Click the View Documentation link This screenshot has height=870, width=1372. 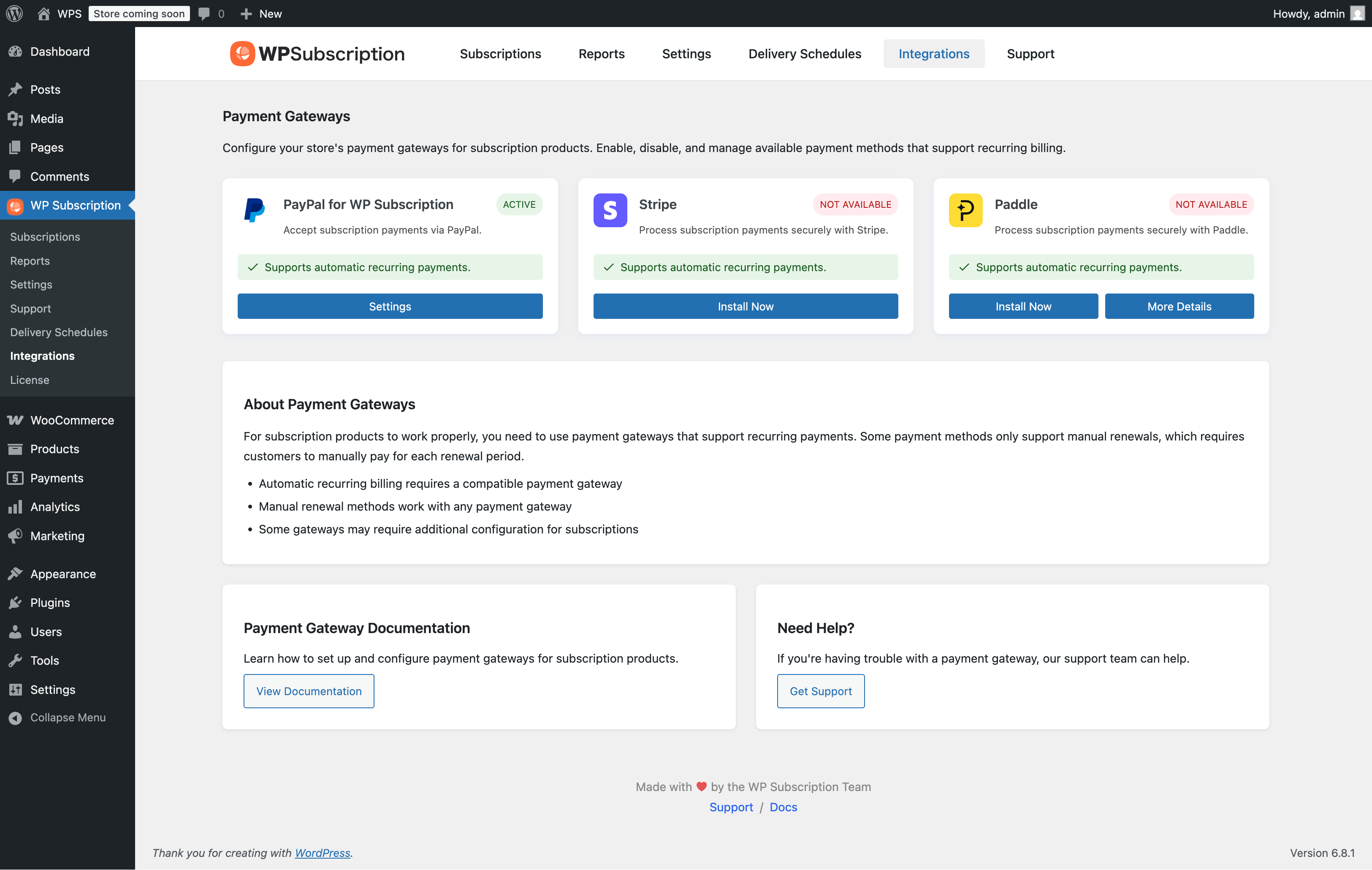click(x=309, y=691)
